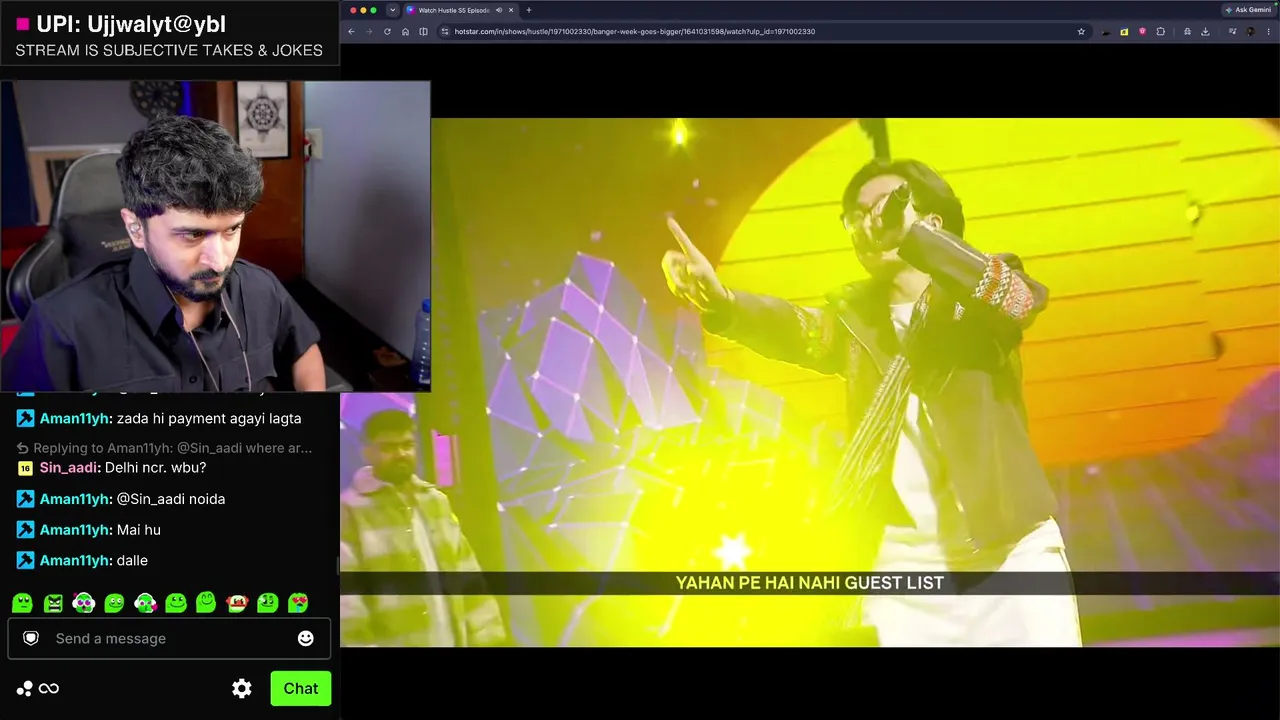
Task: Open Aman11yh from the 'dalle' message
Action: (x=75, y=561)
